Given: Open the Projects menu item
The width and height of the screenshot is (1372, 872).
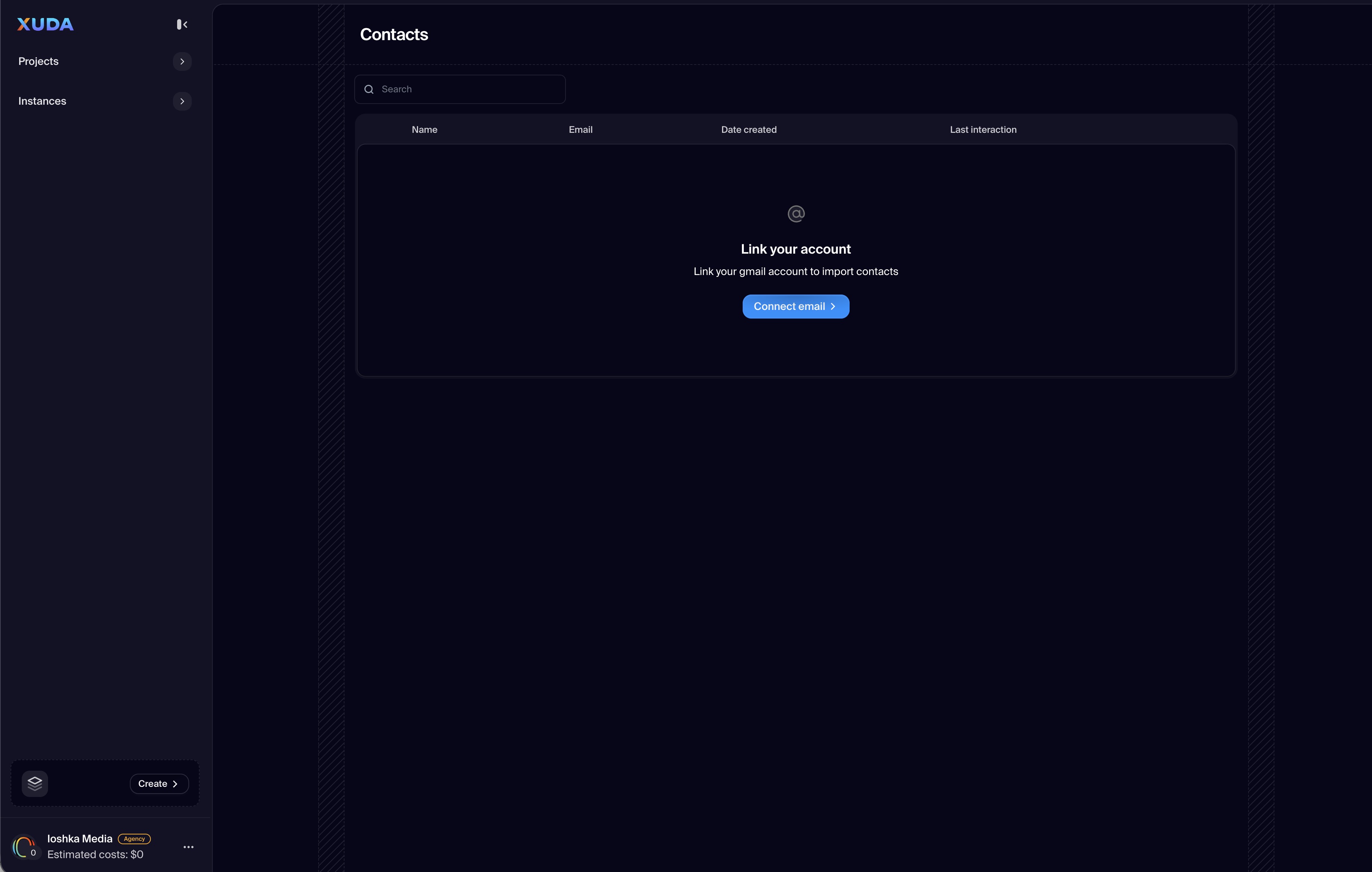Looking at the screenshot, I should coord(38,62).
